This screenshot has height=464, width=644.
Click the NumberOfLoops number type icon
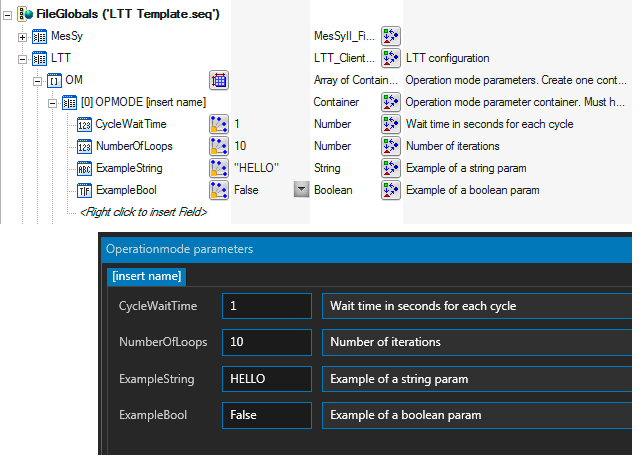click(x=85, y=147)
